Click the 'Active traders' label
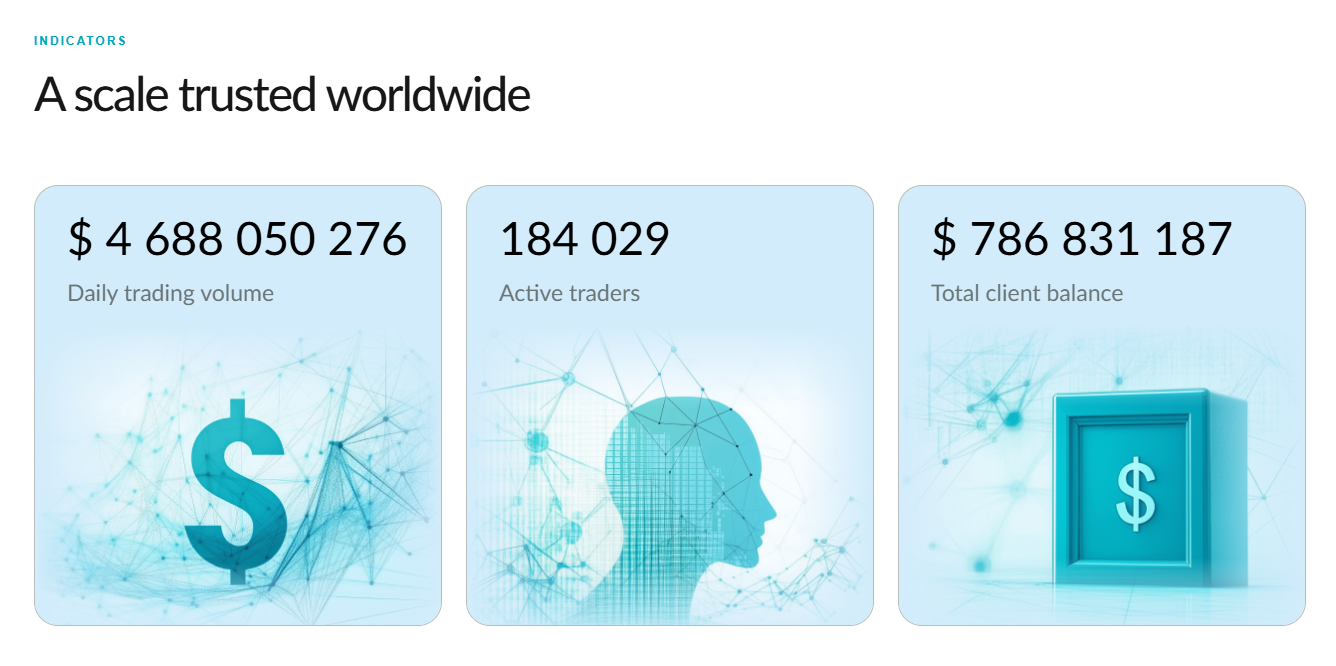Screen dimensions: 1336x666 569,293
